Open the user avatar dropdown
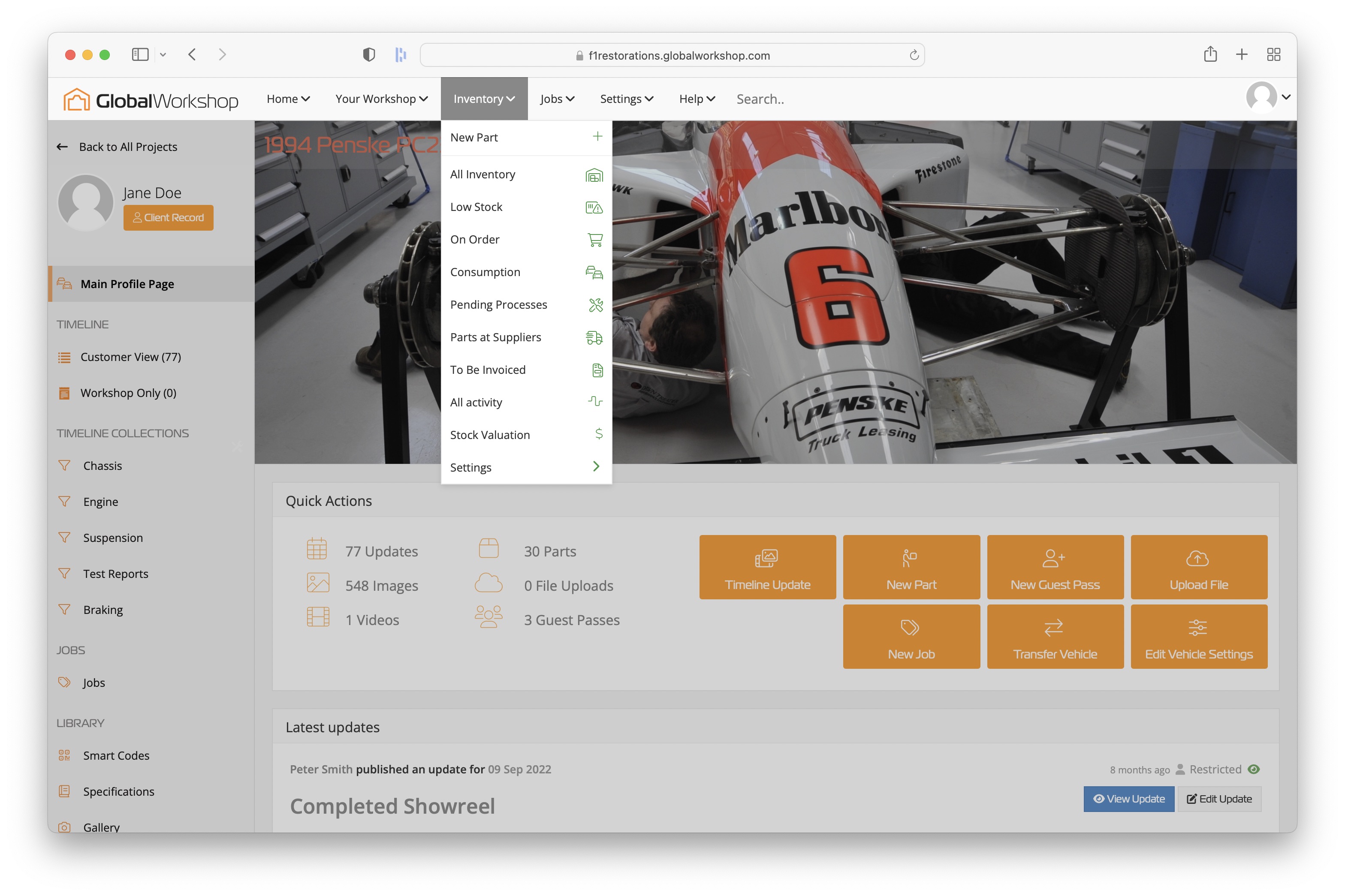Image resolution: width=1345 pixels, height=896 pixels. click(x=1268, y=97)
